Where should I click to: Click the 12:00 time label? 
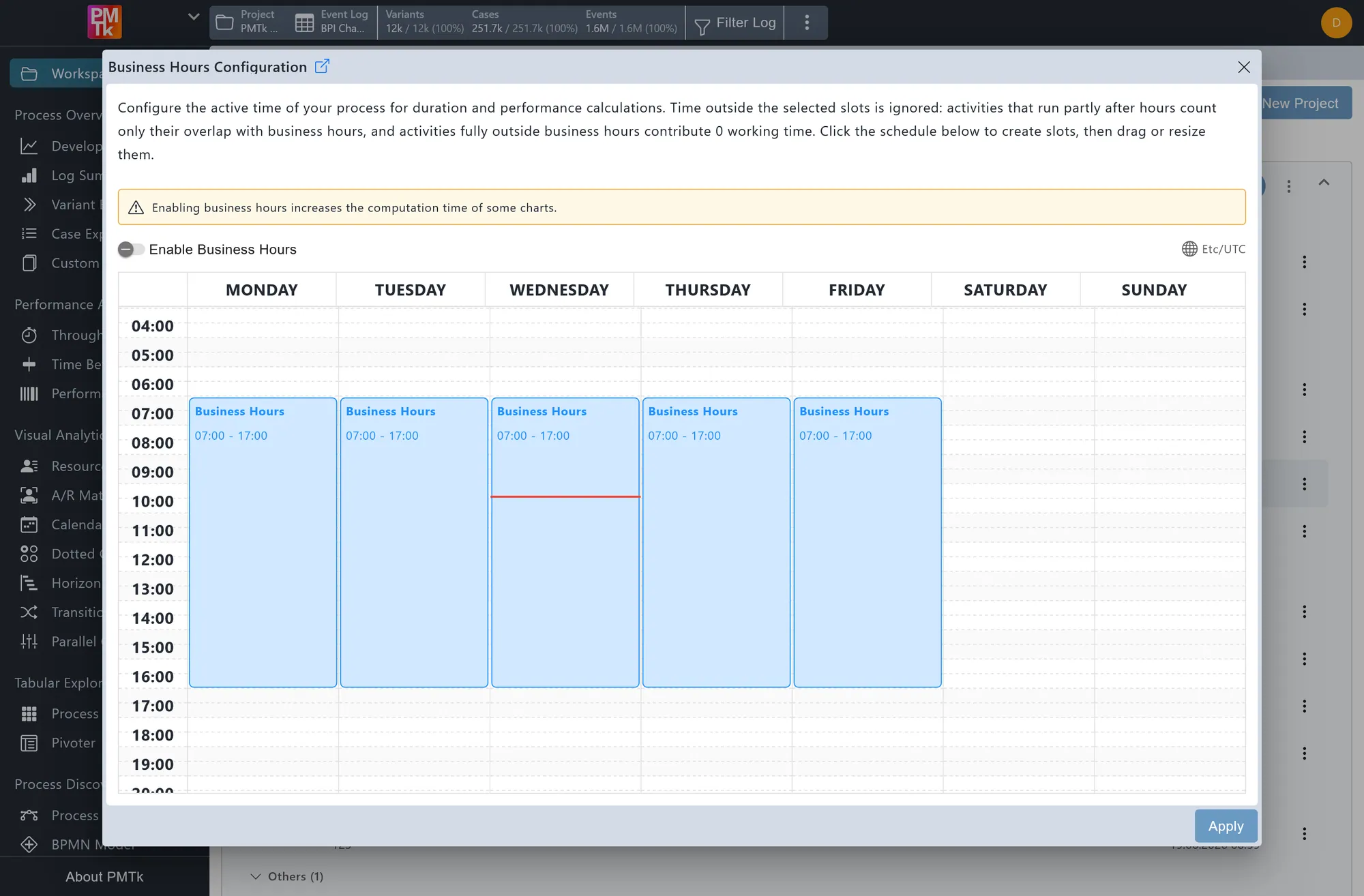tap(153, 560)
